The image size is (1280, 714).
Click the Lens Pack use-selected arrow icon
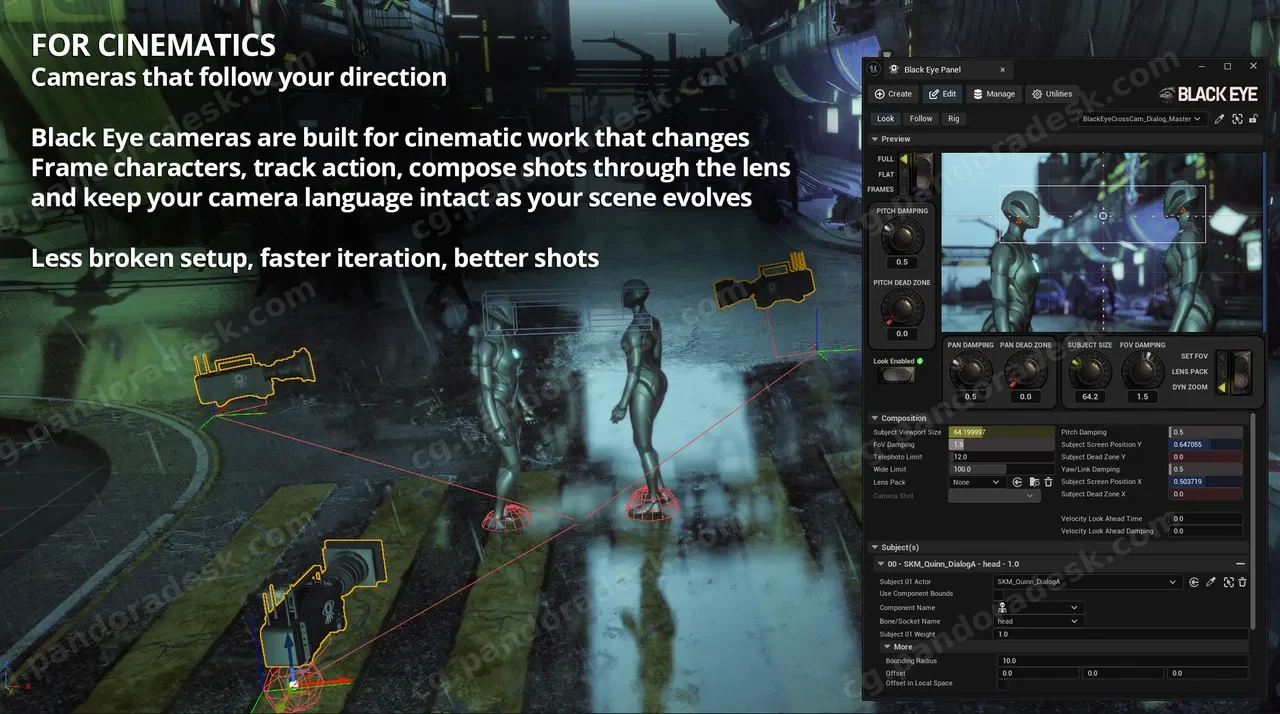pyautogui.click(x=1017, y=482)
